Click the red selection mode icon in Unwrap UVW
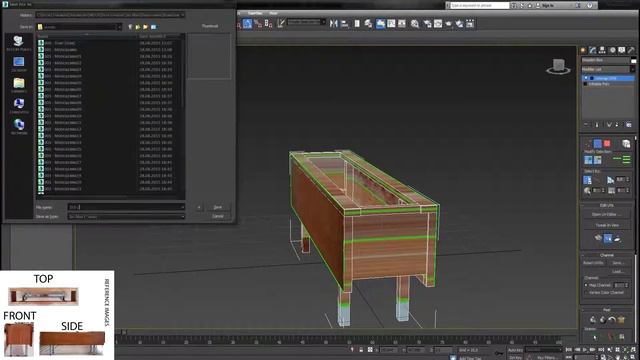Image resolution: width=640 pixels, height=360 pixels. pyautogui.click(x=607, y=143)
